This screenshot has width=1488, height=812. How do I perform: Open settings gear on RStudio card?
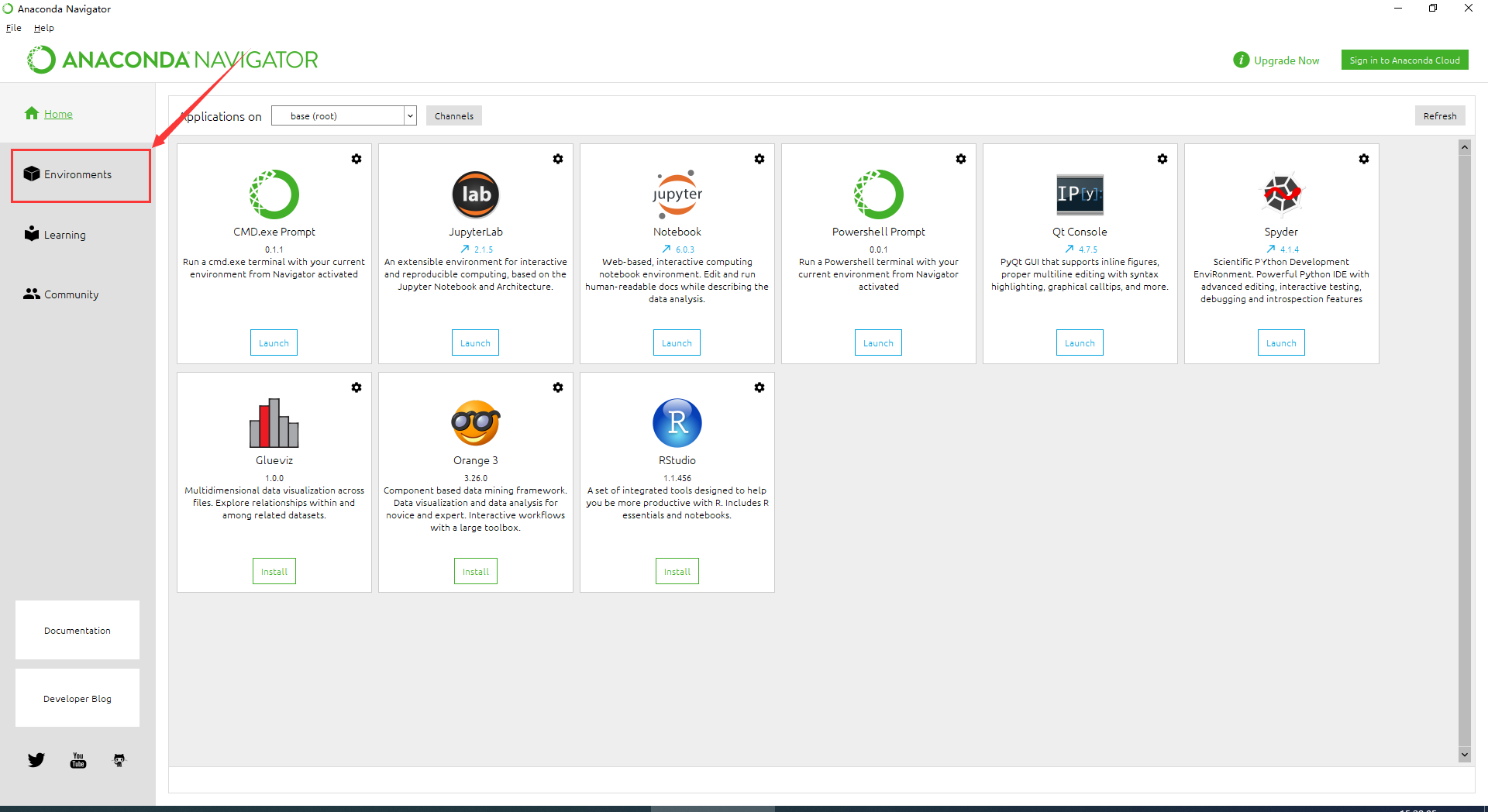[x=759, y=387]
